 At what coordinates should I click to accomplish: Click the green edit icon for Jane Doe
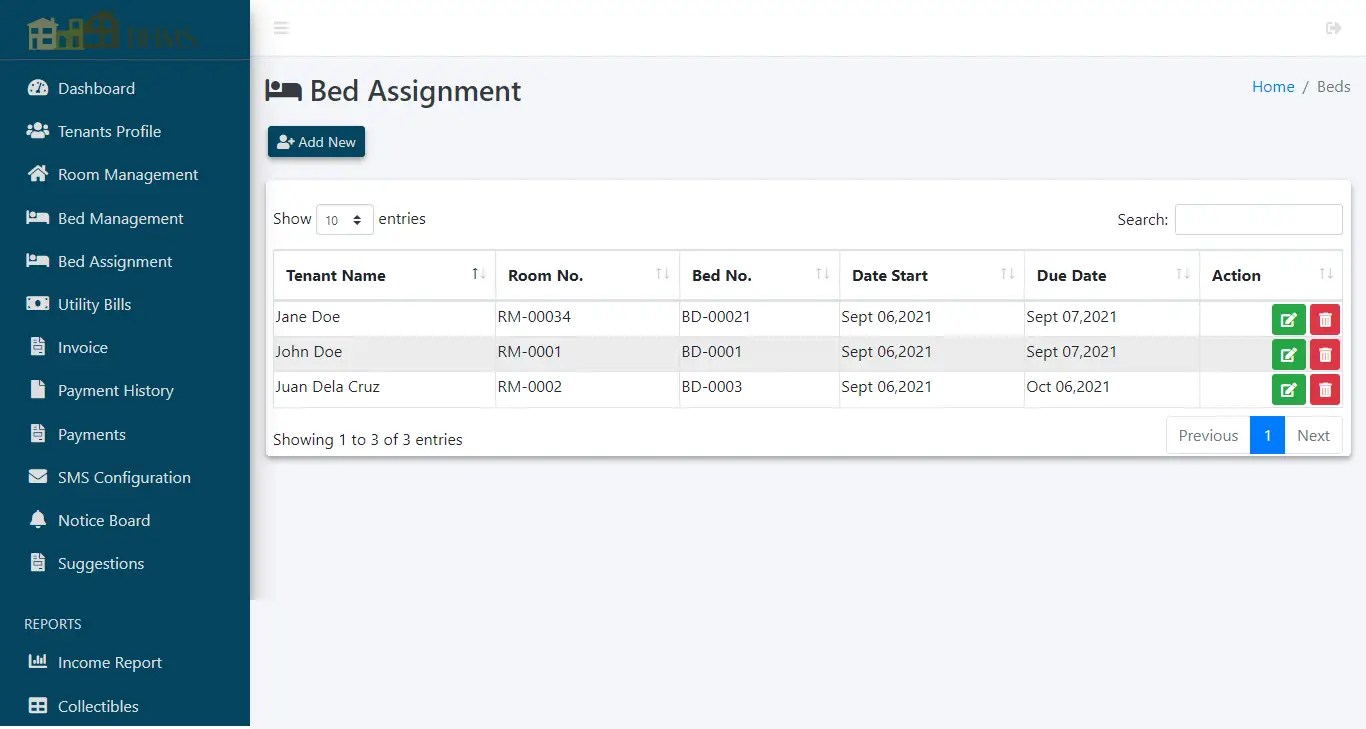point(1288,319)
